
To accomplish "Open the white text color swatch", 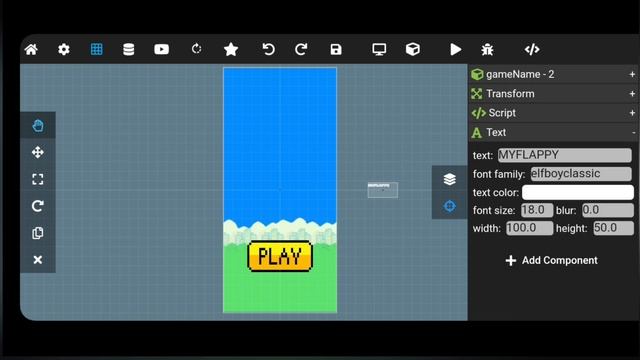I will click(x=578, y=192).
